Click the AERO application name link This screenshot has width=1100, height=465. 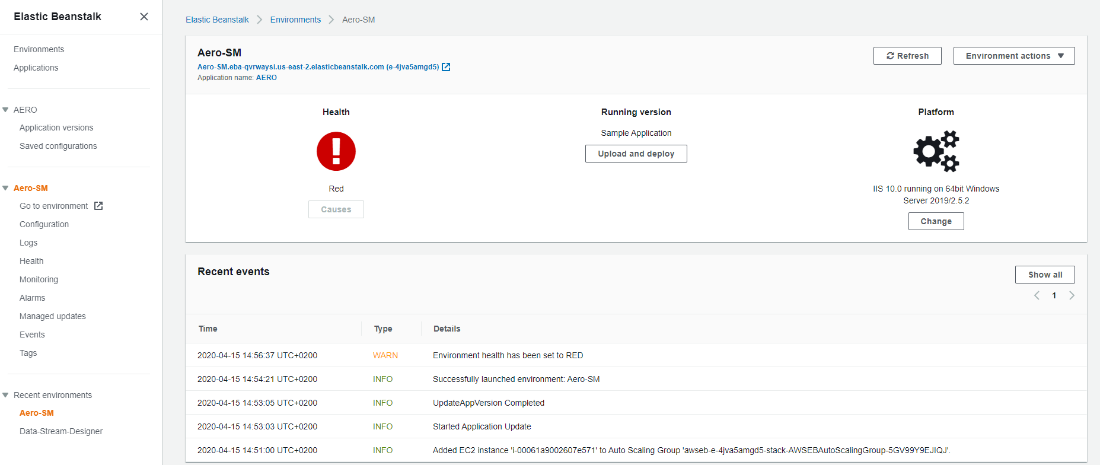pyautogui.click(x=266, y=78)
